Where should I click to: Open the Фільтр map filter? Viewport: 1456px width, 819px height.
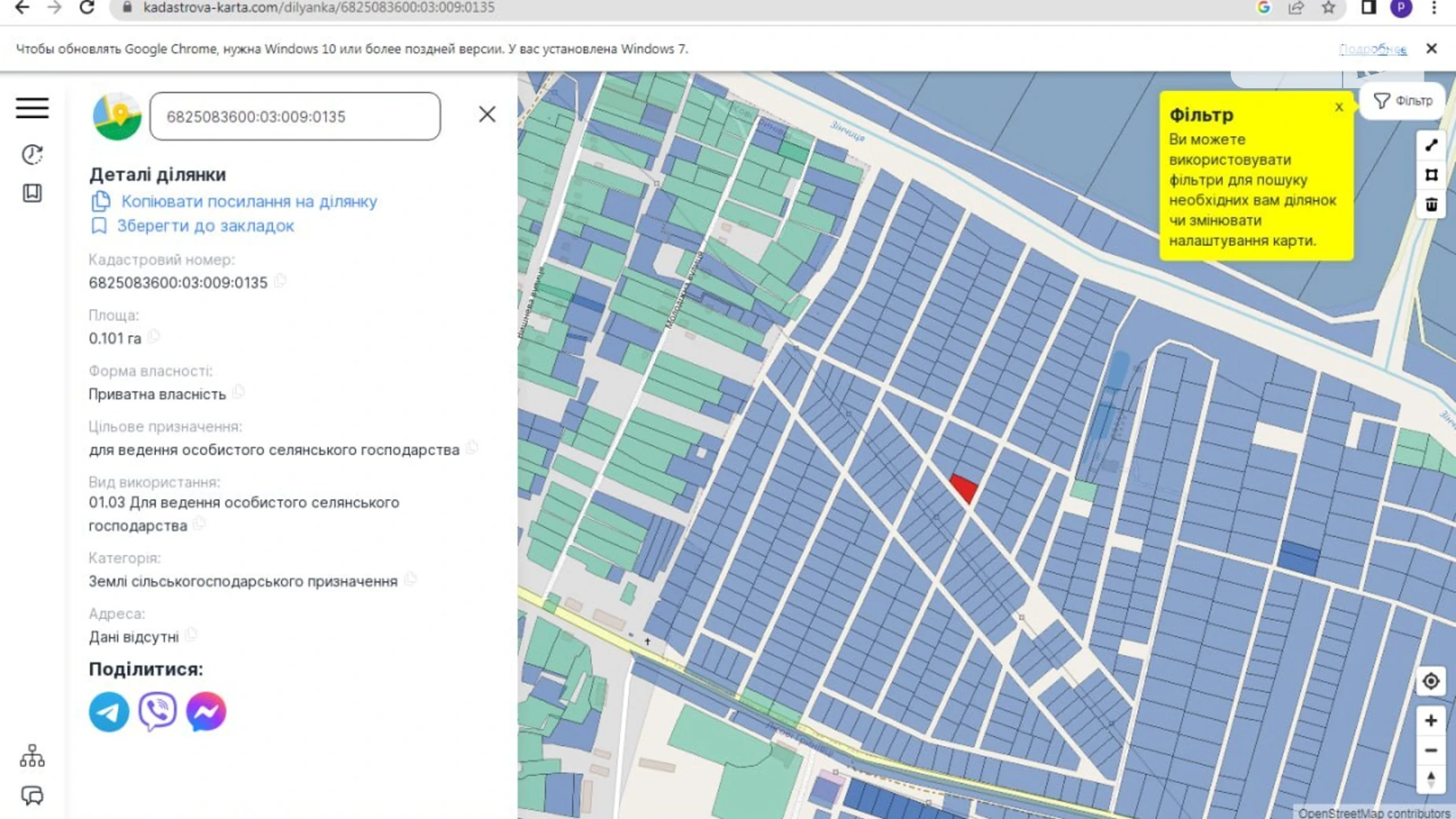pos(1403,101)
